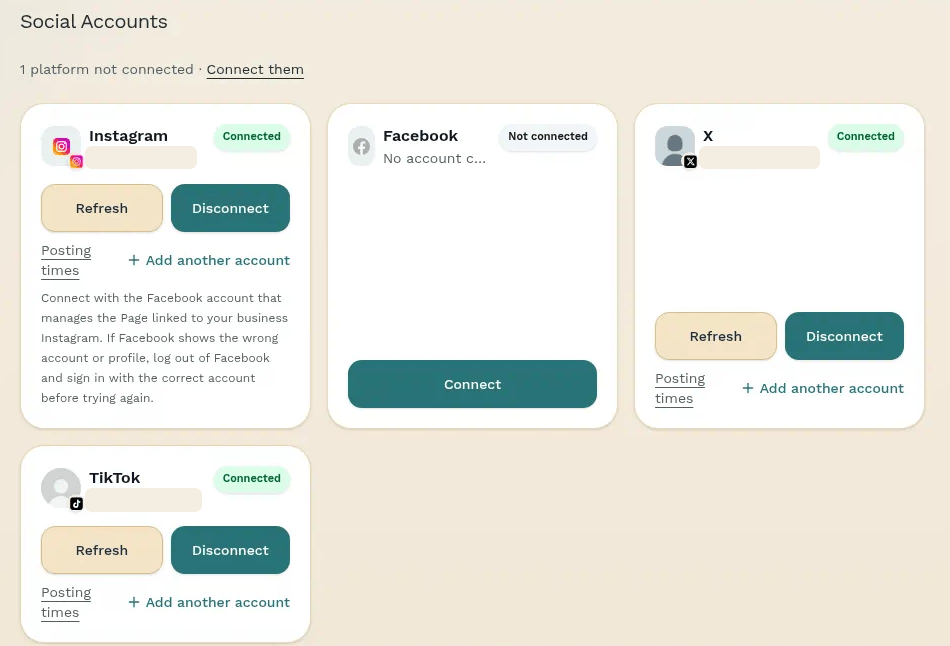Click the TikTok logo badge icon
950x646 pixels.
coord(76,503)
